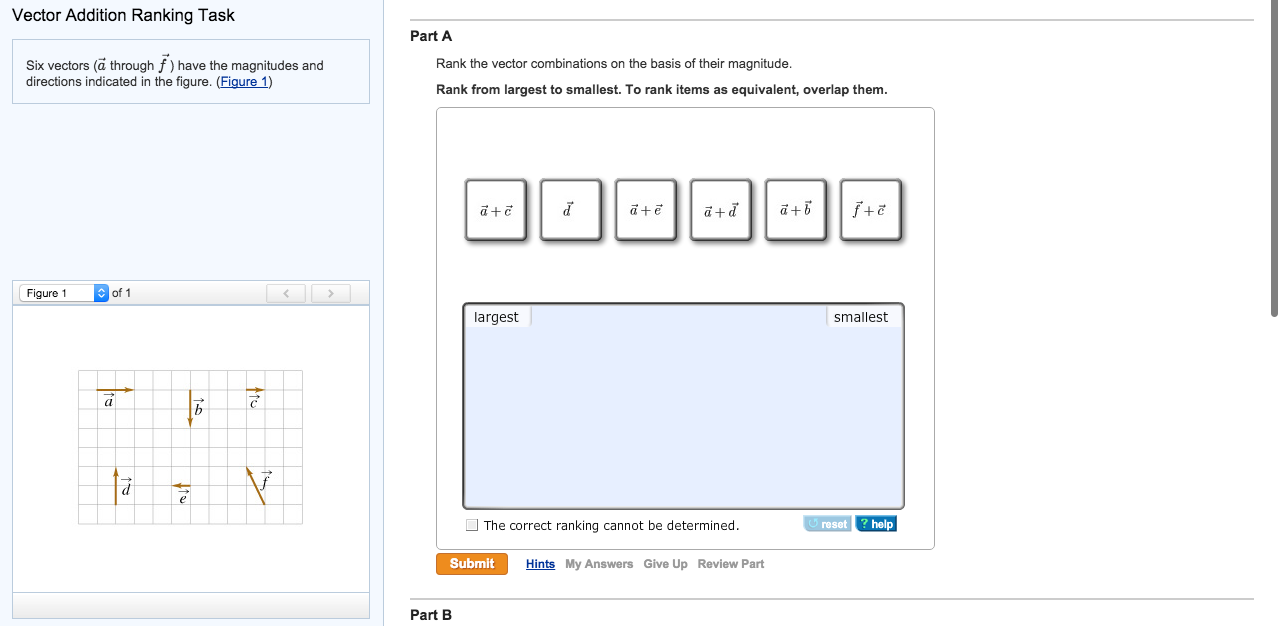
Task: Click the Review Part option
Action: click(730, 563)
